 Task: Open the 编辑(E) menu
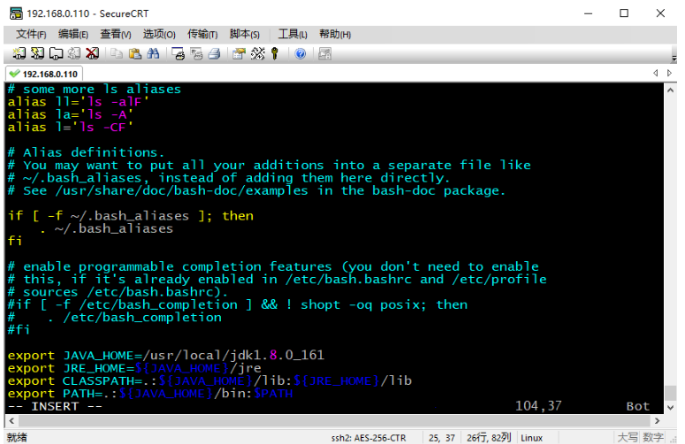pyautogui.click(x=73, y=34)
